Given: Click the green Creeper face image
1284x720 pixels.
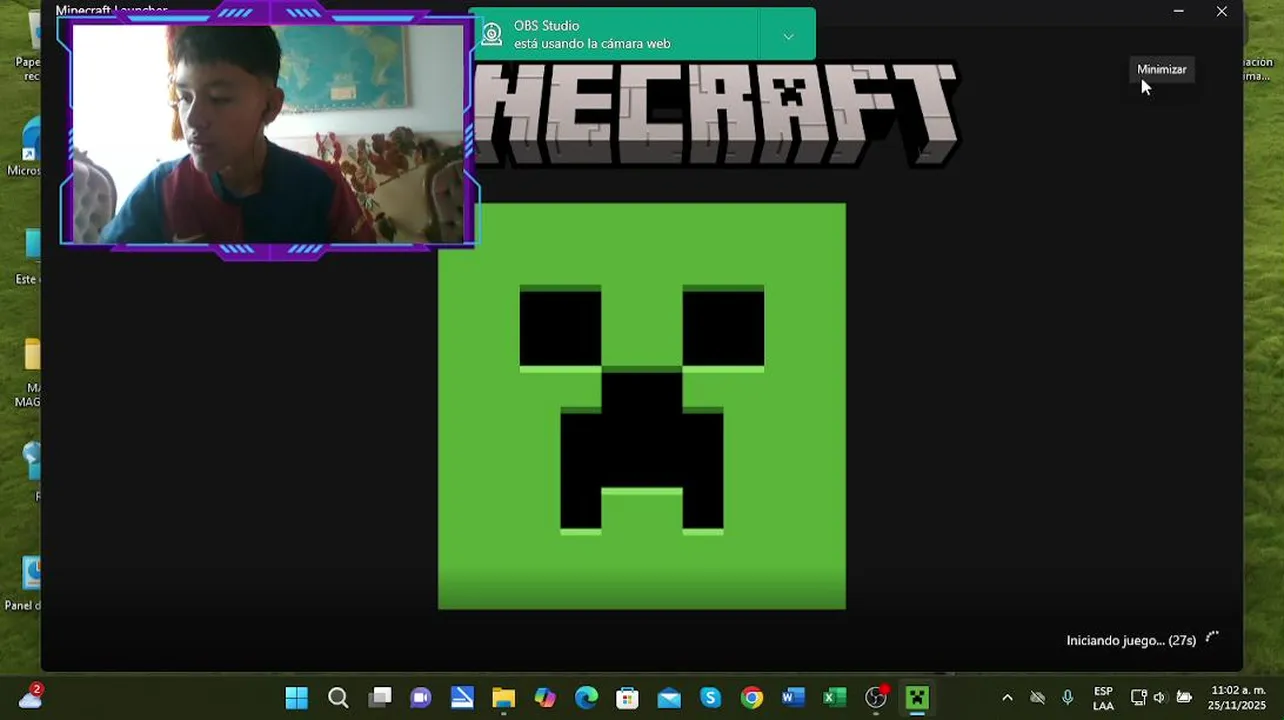Looking at the screenshot, I should [642, 406].
